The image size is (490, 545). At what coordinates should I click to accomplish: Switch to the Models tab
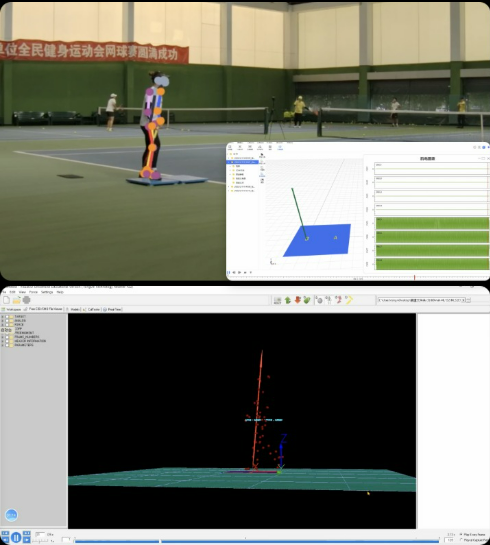tap(73, 309)
